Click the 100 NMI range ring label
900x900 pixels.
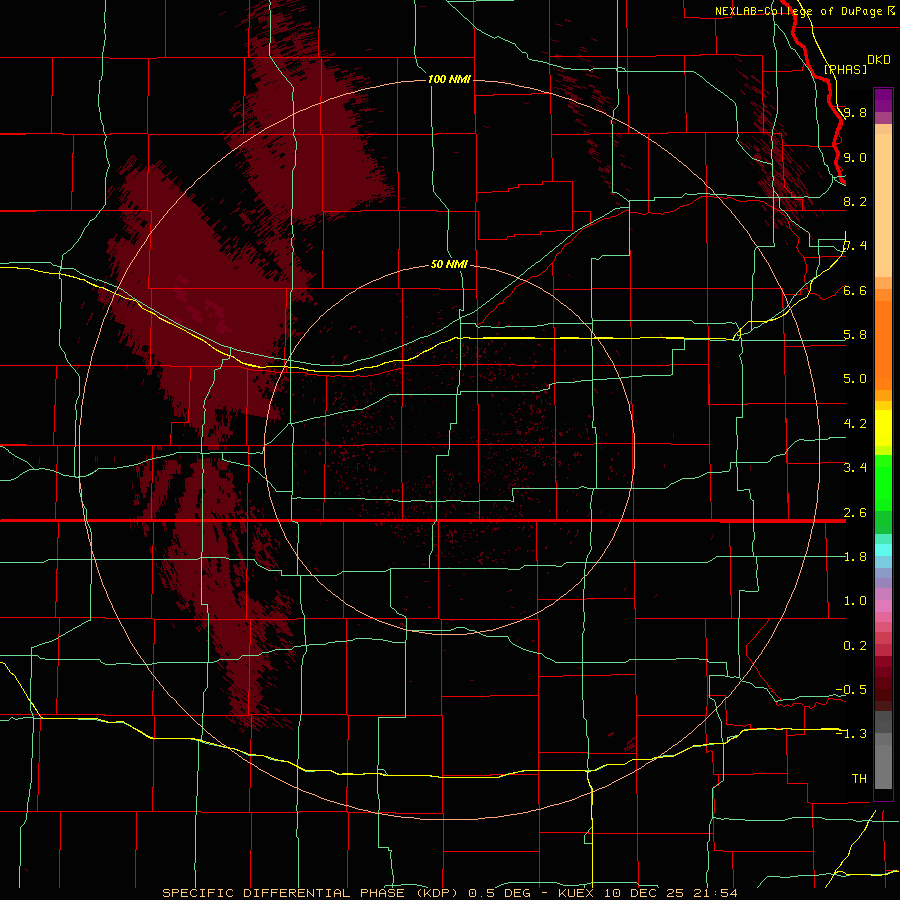point(449,79)
